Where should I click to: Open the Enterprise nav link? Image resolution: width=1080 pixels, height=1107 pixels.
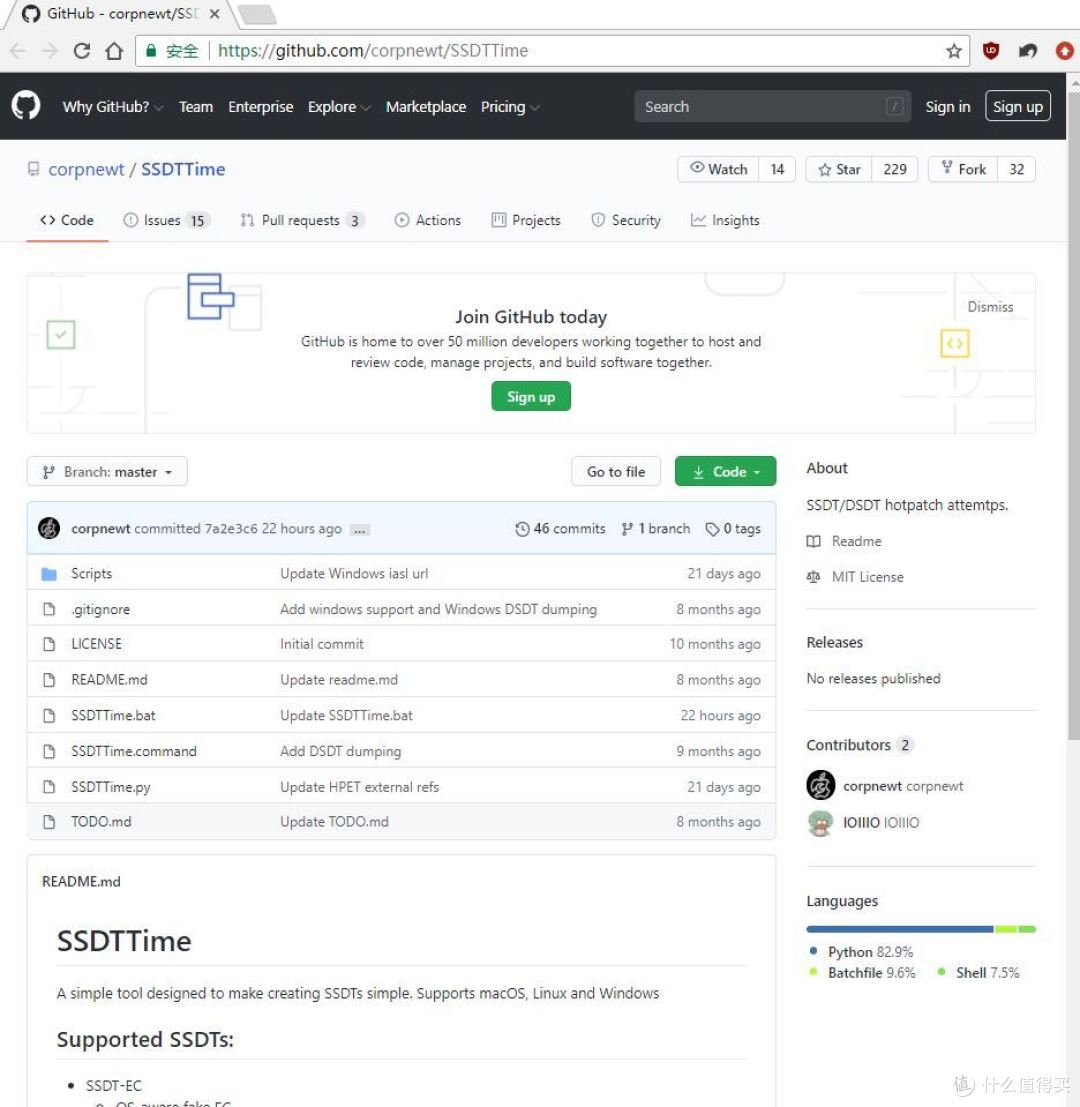[x=260, y=107]
